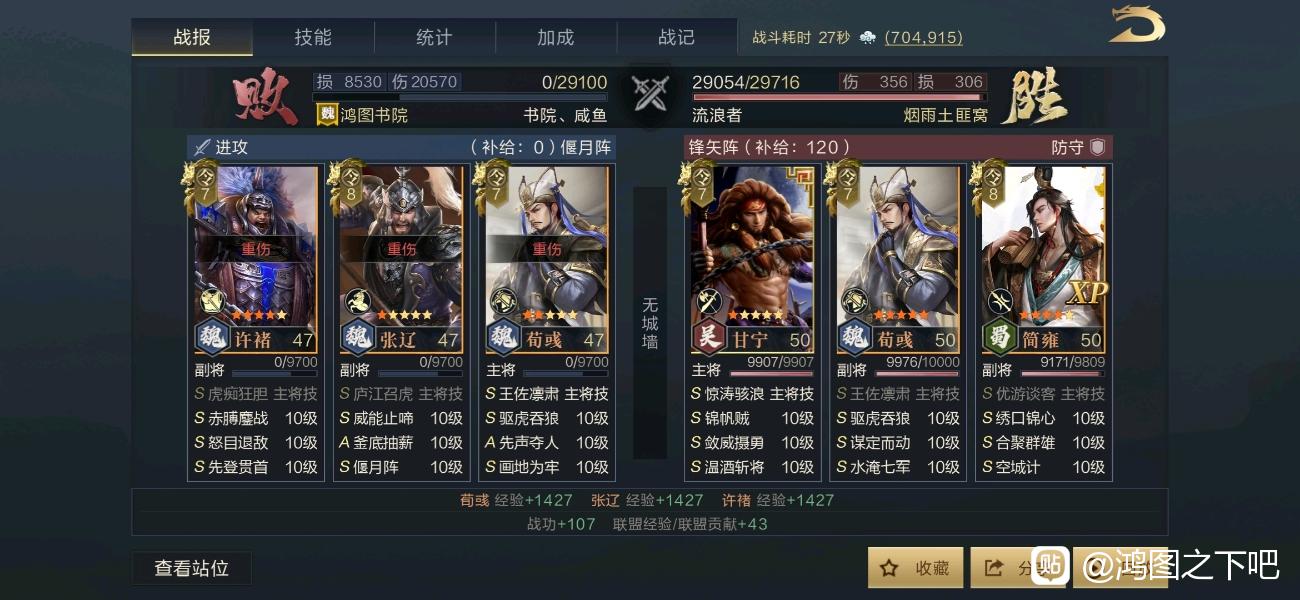Click the 收藏 favorite button
Screen dimensions: 1300x600
[x=915, y=568]
